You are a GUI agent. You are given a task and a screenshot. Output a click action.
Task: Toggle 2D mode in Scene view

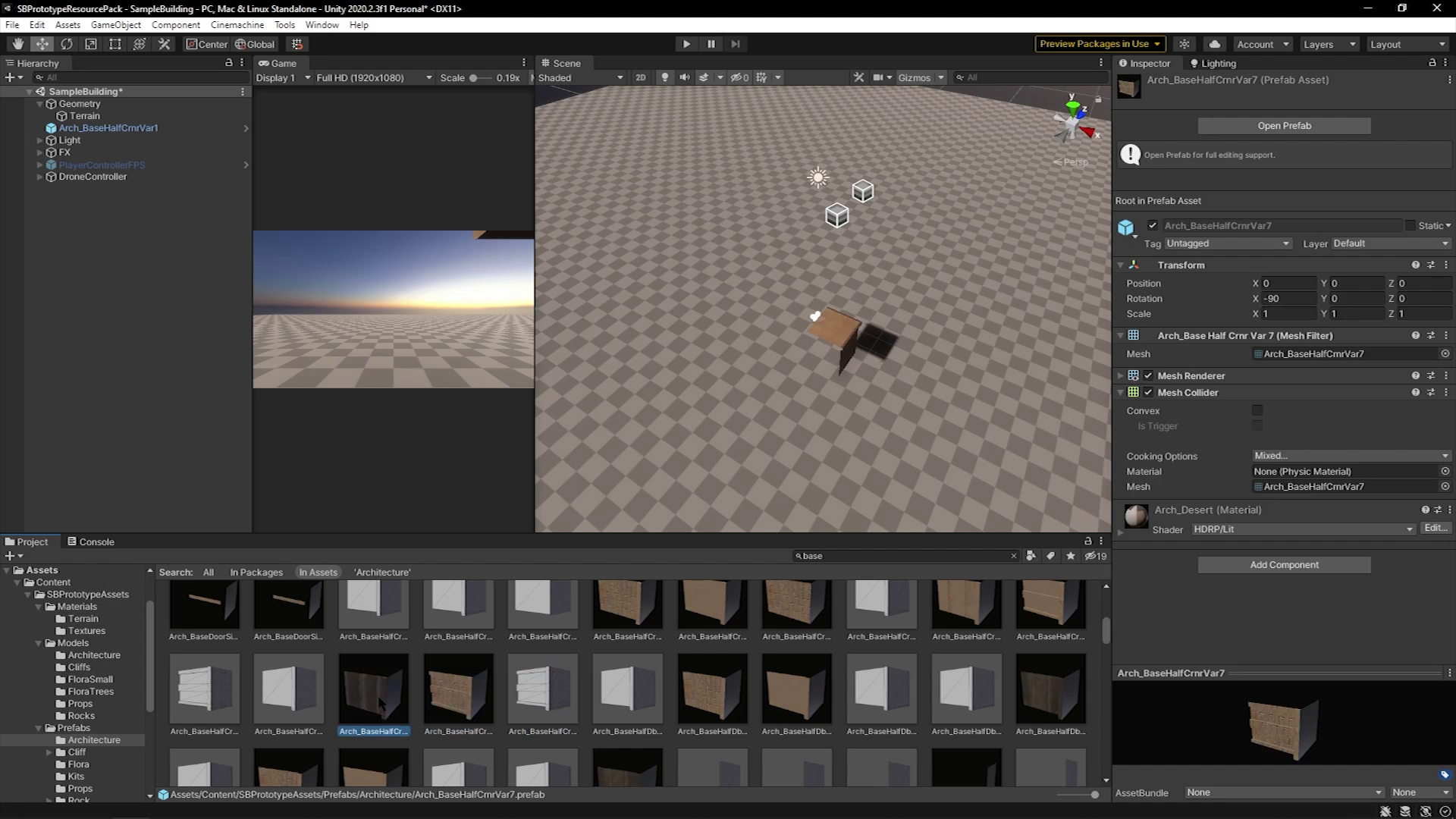pyautogui.click(x=641, y=77)
